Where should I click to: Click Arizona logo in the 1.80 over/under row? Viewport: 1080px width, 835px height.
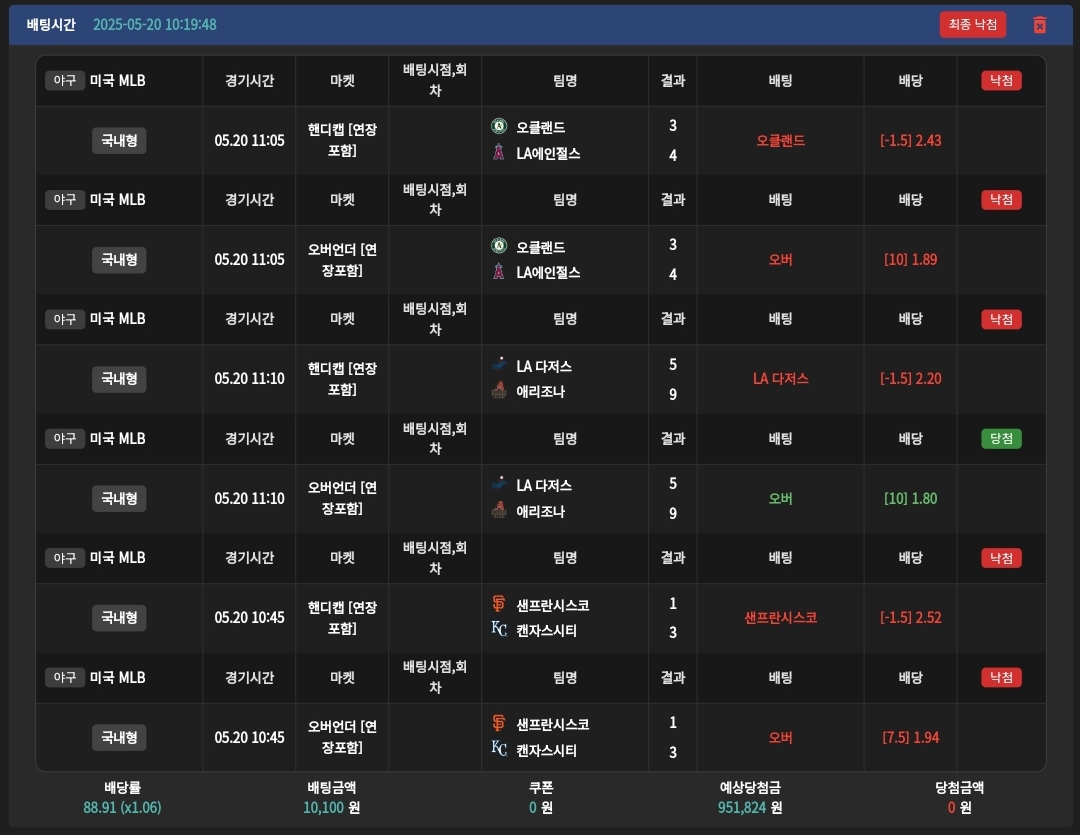tap(499, 511)
